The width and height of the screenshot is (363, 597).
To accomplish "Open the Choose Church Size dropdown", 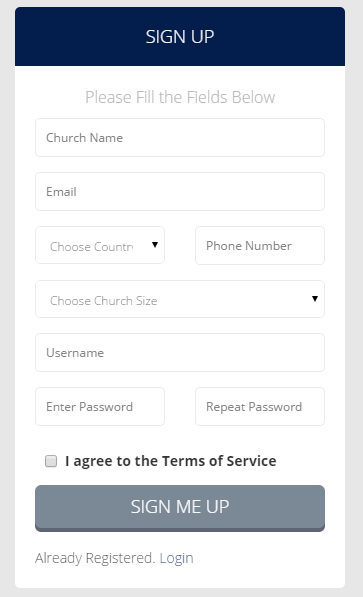I will click(x=180, y=299).
